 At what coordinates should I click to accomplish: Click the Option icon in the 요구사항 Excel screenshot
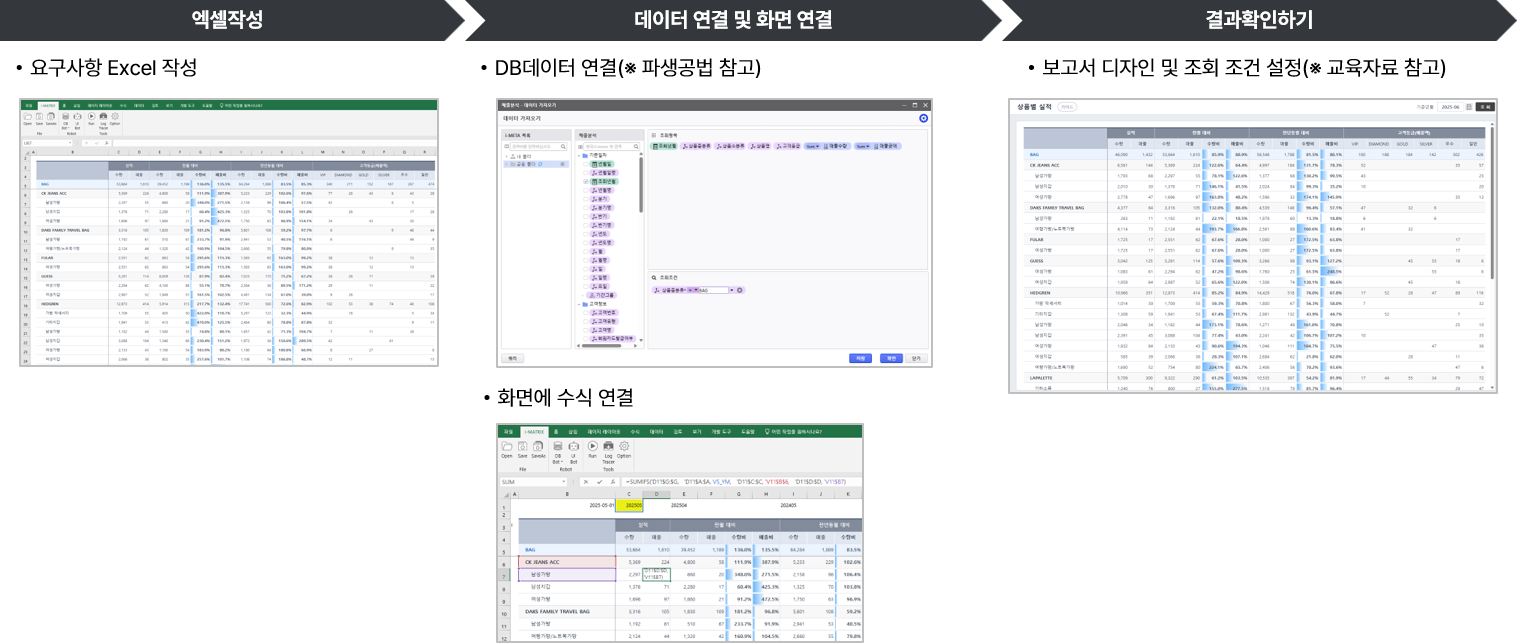pyautogui.click(x=115, y=116)
